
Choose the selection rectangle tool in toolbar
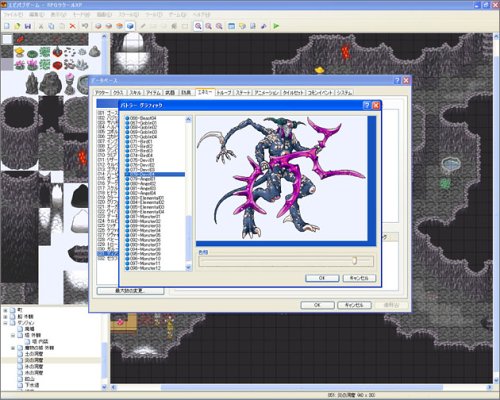tap(185, 26)
